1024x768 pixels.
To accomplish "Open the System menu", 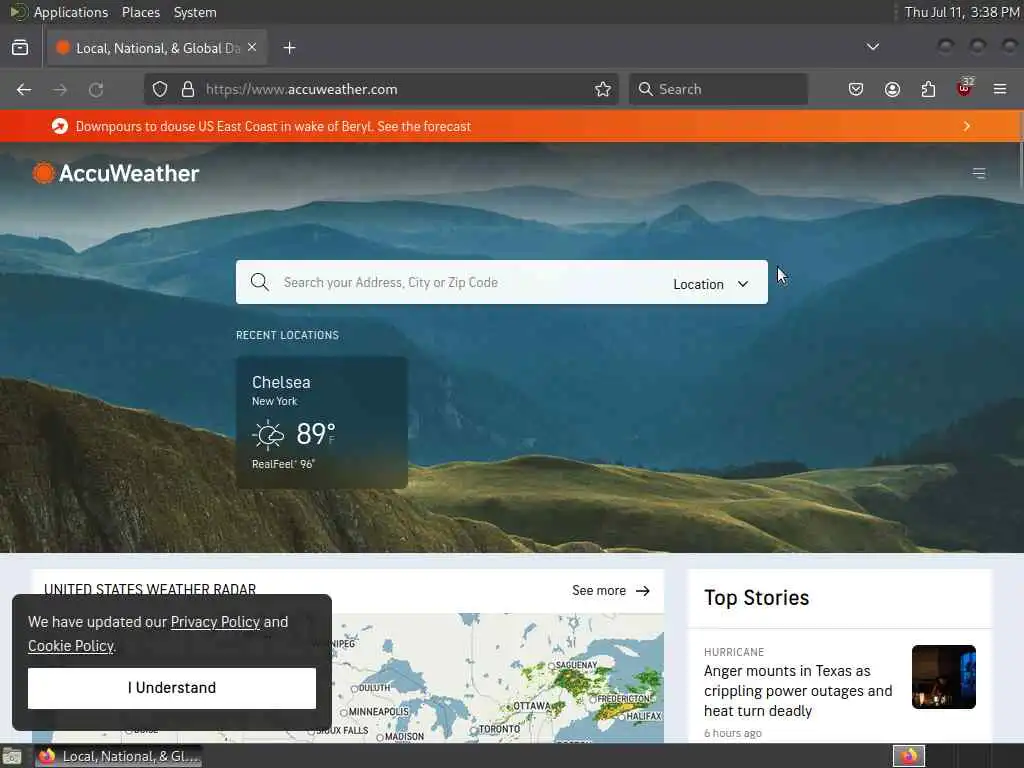I will 195,12.
